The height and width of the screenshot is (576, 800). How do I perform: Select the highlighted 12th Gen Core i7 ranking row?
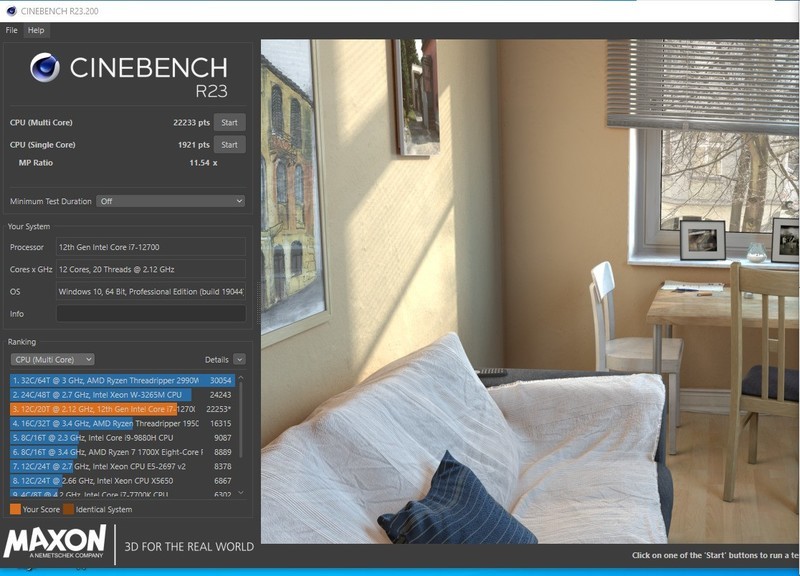(x=105, y=409)
